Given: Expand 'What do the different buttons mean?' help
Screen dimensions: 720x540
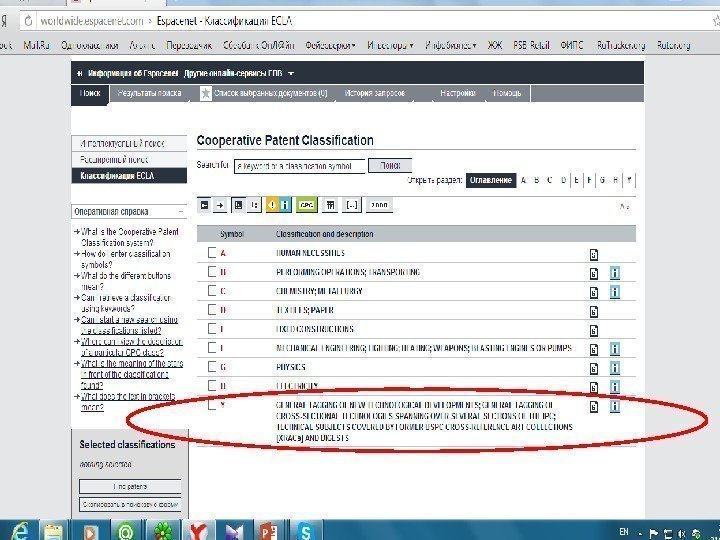Looking at the screenshot, I should point(126,281).
